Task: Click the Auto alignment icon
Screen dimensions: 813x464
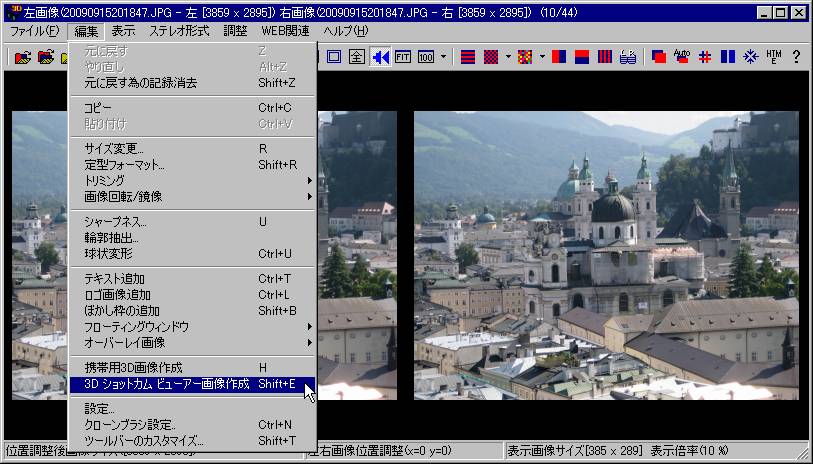Action: 682,57
